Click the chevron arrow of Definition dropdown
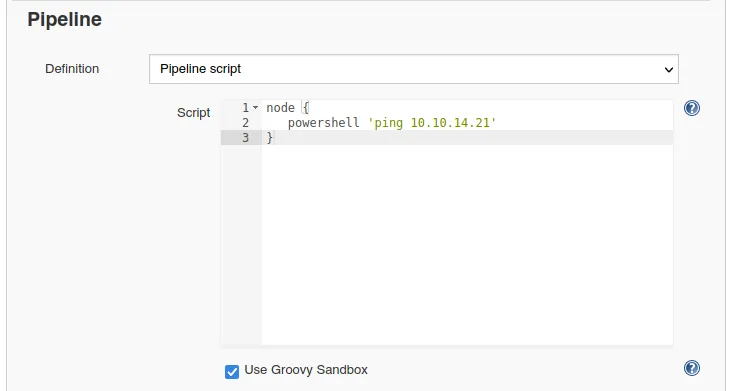The height and width of the screenshot is (391, 731). [669, 70]
